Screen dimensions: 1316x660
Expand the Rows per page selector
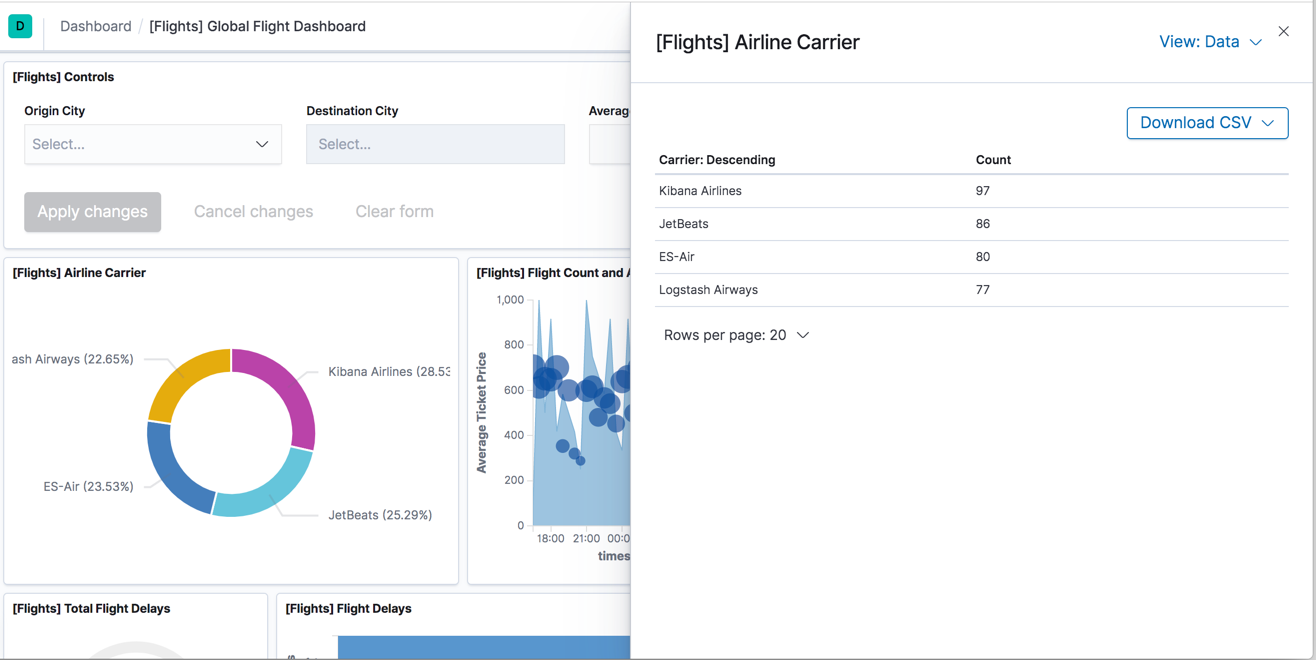[736, 335]
